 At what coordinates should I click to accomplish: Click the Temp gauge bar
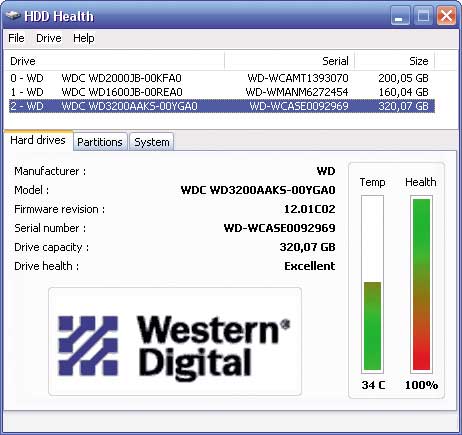[372, 284]
